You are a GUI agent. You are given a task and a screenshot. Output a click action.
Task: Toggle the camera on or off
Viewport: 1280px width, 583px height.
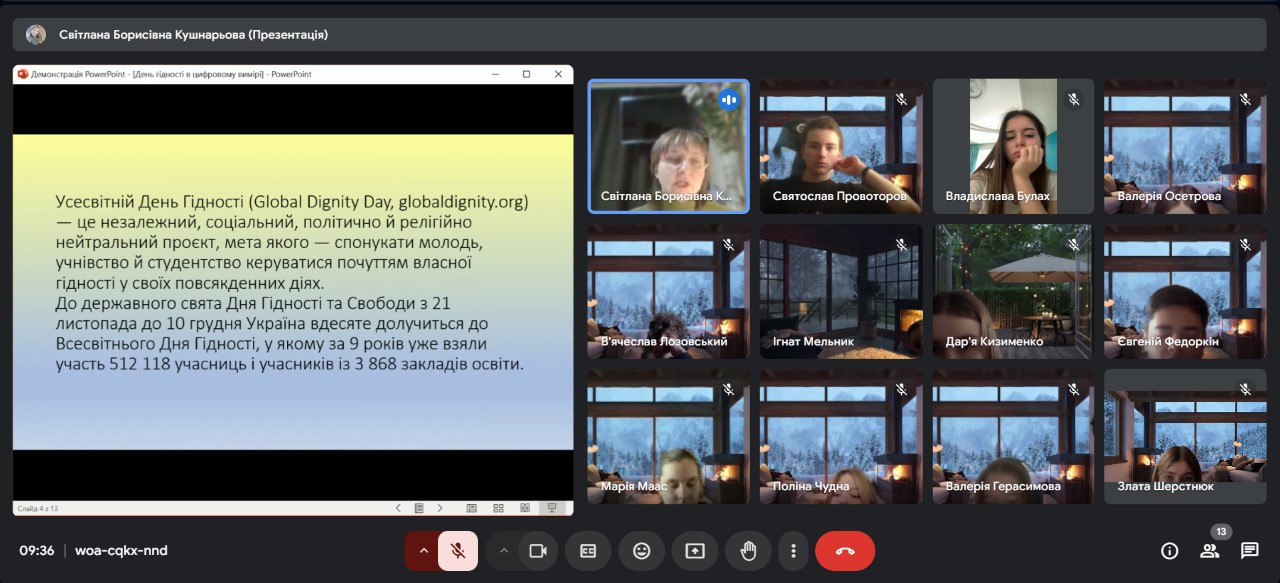538,551
